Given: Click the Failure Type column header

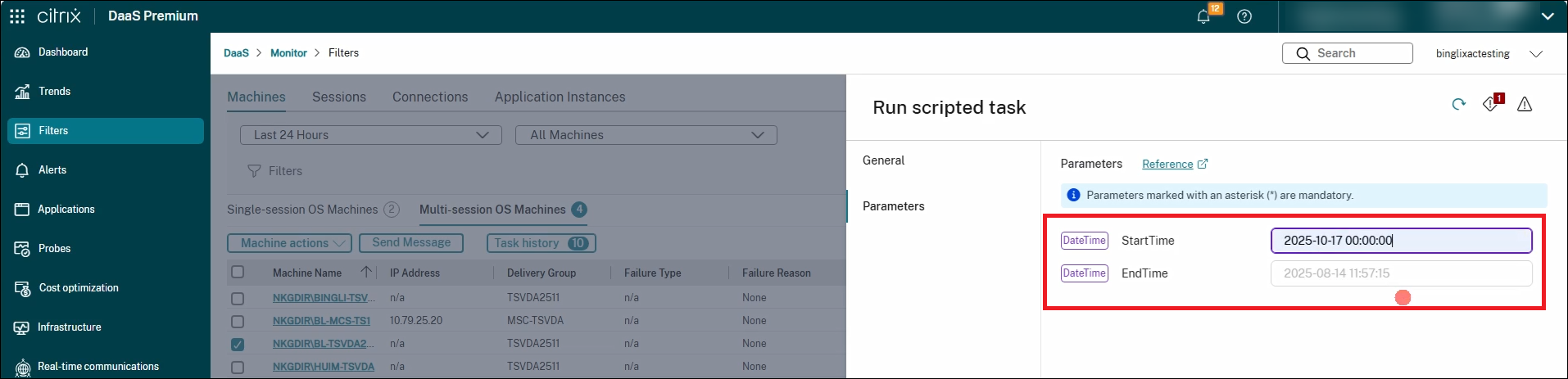Looking at the screenshot, I should 653,273.
